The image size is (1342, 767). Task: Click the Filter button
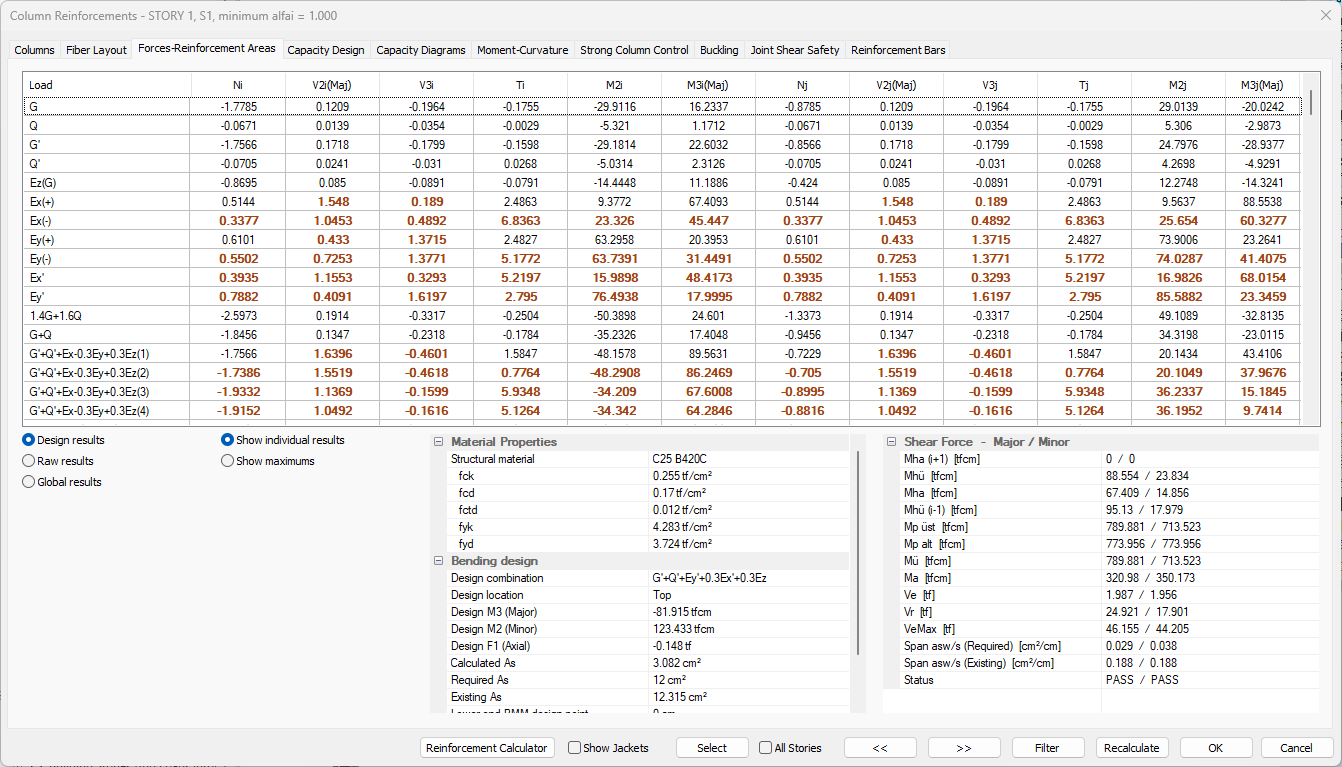coord(1047,748)
